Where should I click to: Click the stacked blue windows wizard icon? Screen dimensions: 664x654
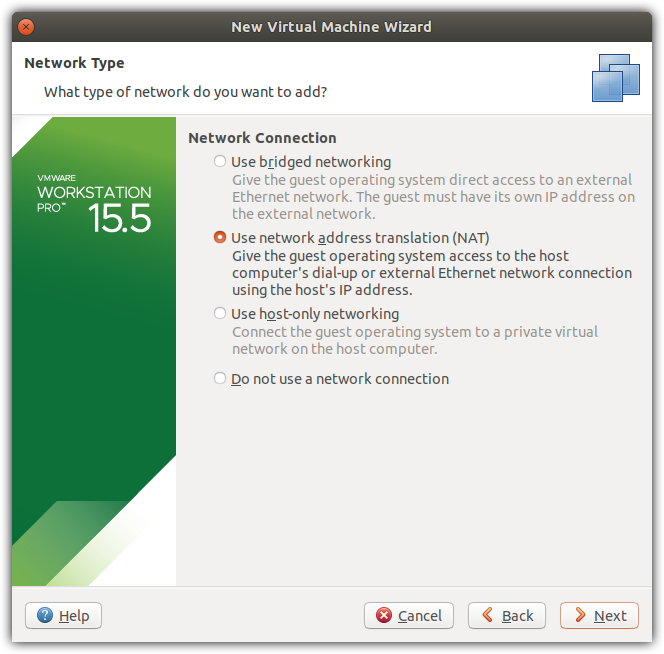(x=616, y=78)
